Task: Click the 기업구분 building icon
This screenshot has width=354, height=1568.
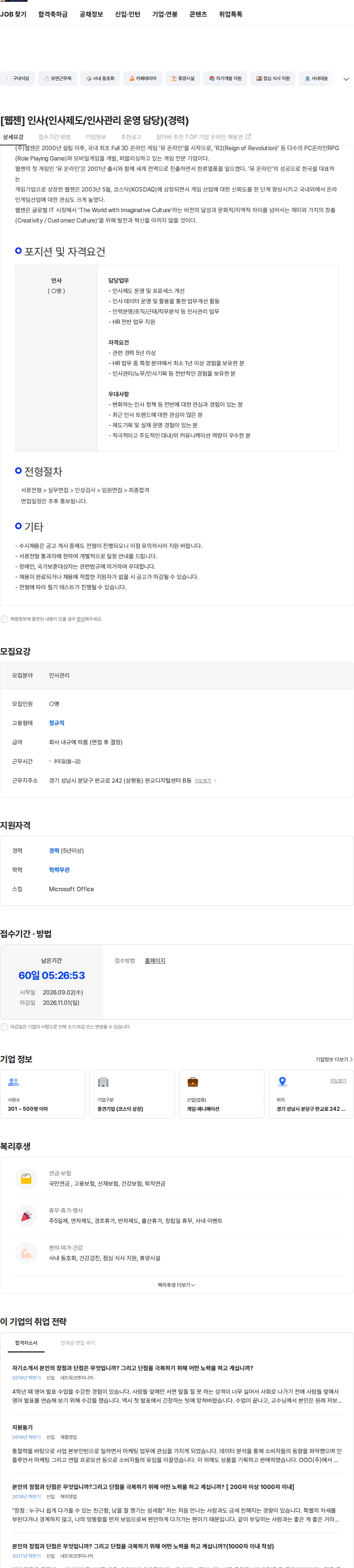Action: click(103, 1082)
